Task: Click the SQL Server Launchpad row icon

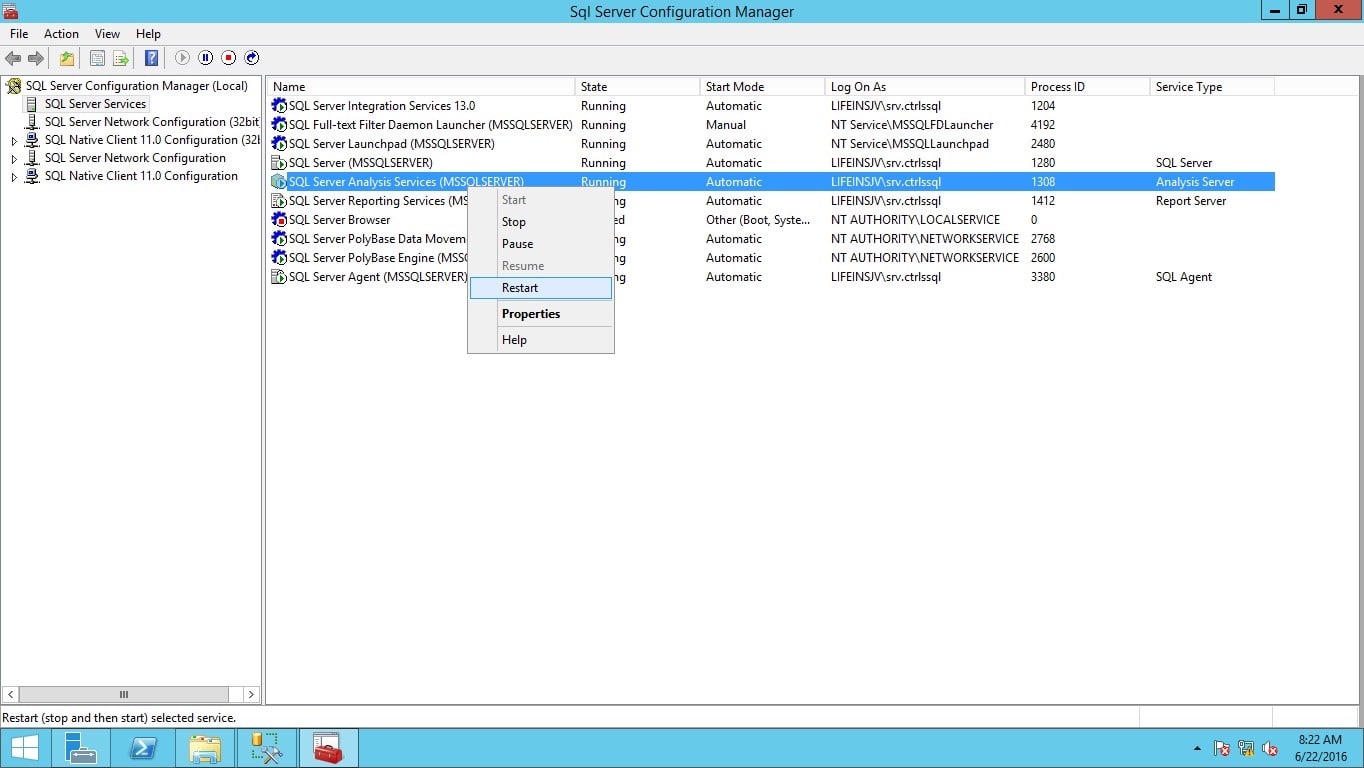Action: point(279,144)
